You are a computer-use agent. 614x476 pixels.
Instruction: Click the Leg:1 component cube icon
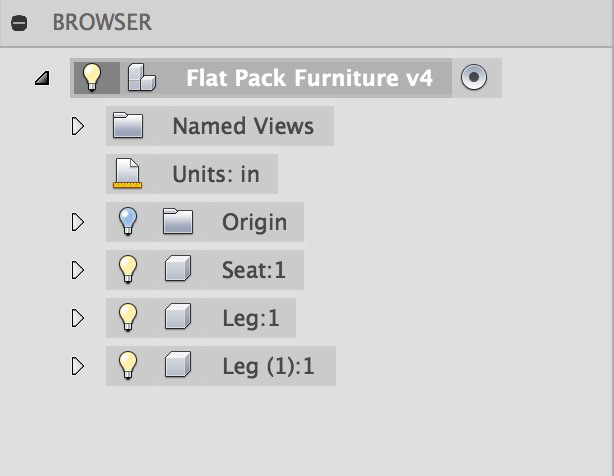[178, 316]
